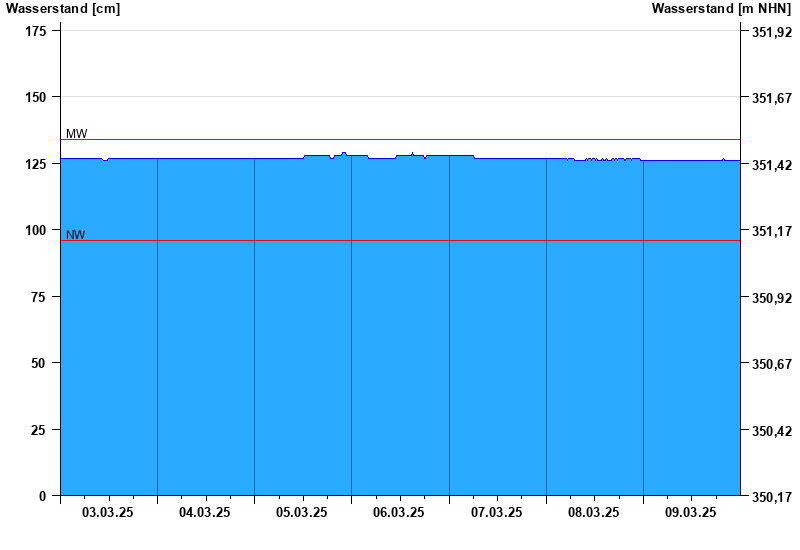Viewport: 800px width, 550px height.
Task: Click the 09.03.25 date label
Action: (x=690, y=512)
